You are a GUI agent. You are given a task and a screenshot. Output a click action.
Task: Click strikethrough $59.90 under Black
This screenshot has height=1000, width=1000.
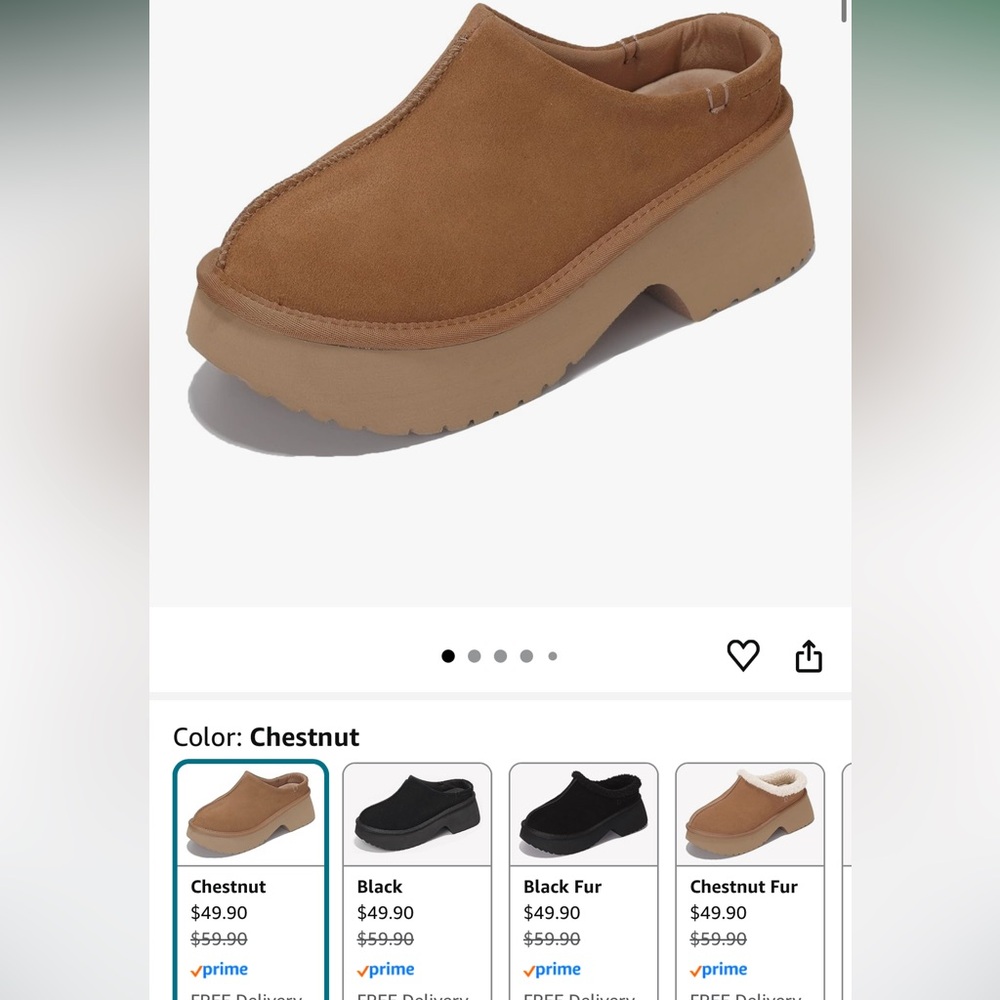(385, 939)
